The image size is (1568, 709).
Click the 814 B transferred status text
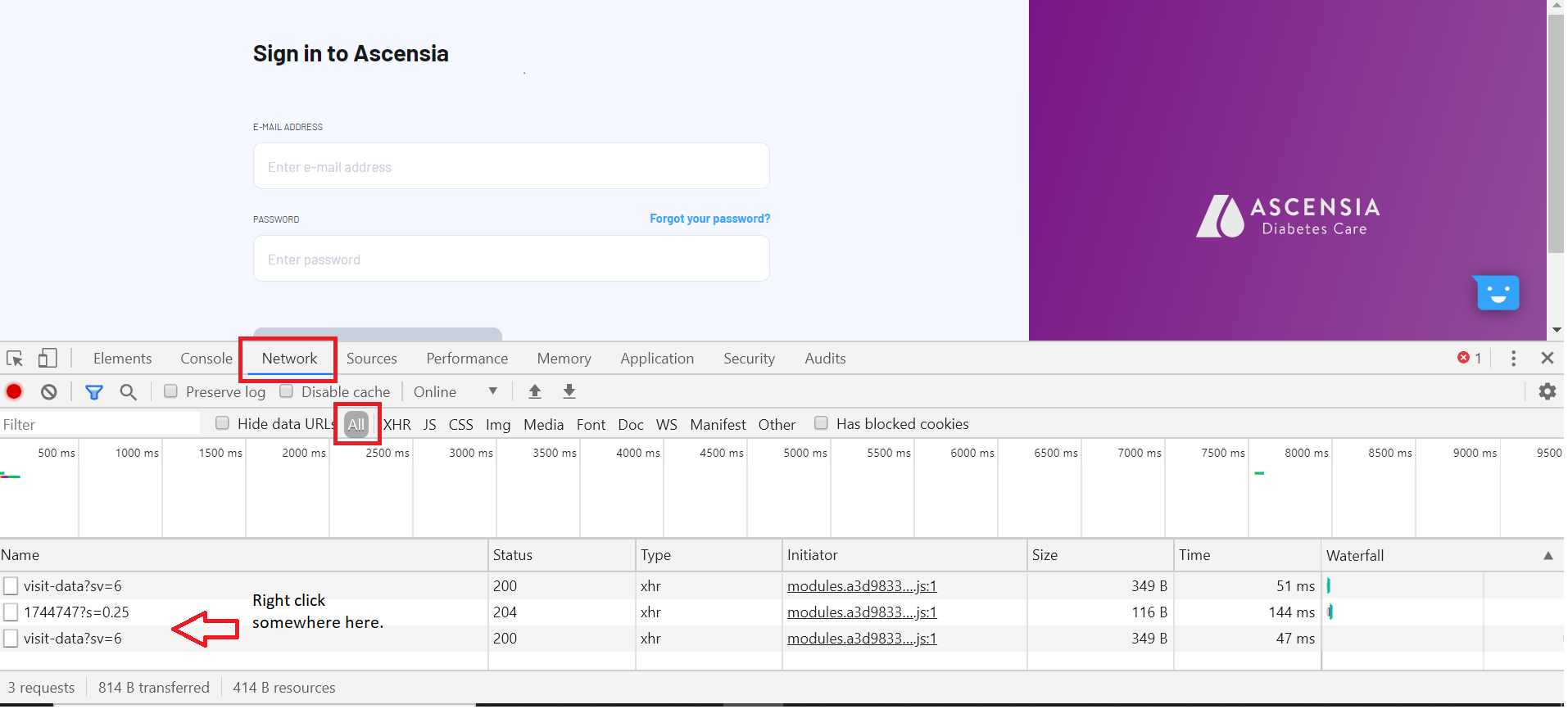(x=154, y=688)
